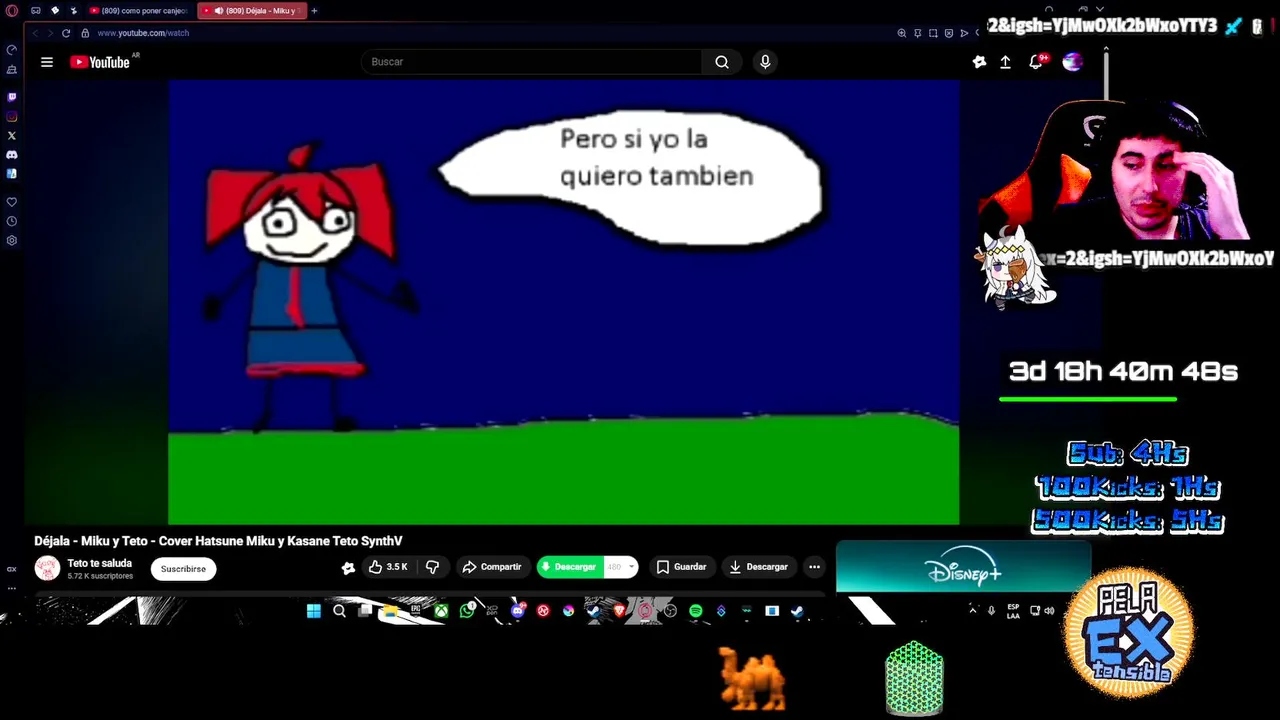1280x720 pixels.
Task: Take a snapshot with the address bar icon
Action: [x=933, y=33]
